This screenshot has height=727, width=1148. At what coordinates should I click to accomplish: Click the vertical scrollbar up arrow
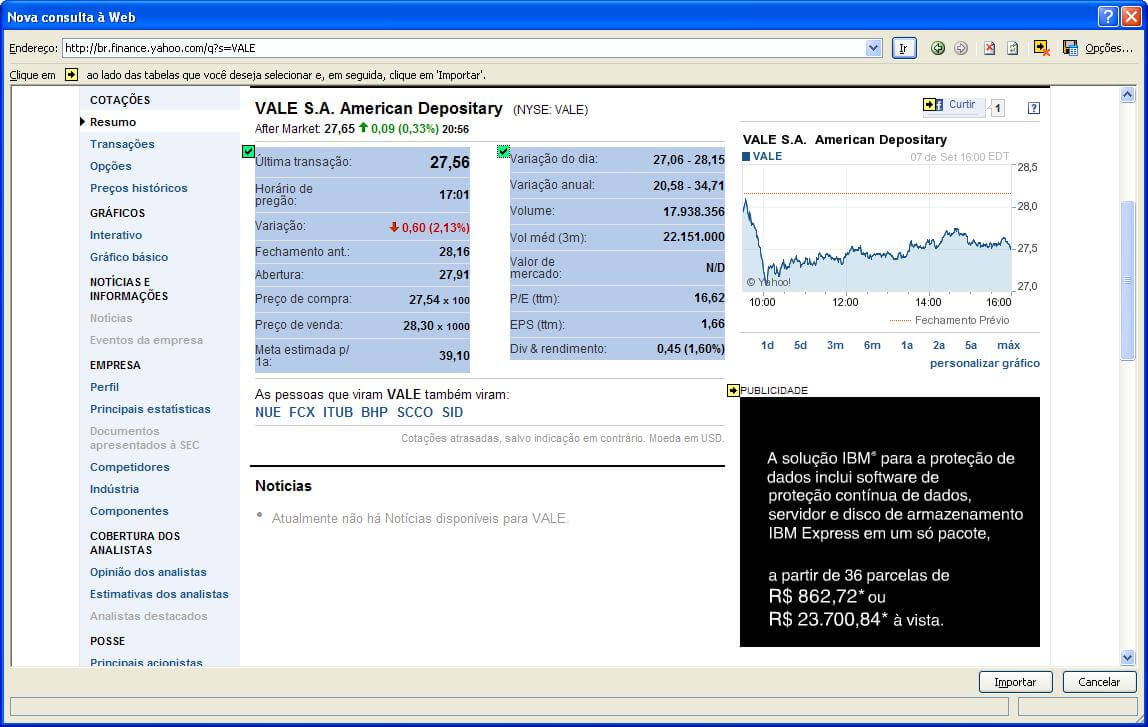click(1128, 94)
